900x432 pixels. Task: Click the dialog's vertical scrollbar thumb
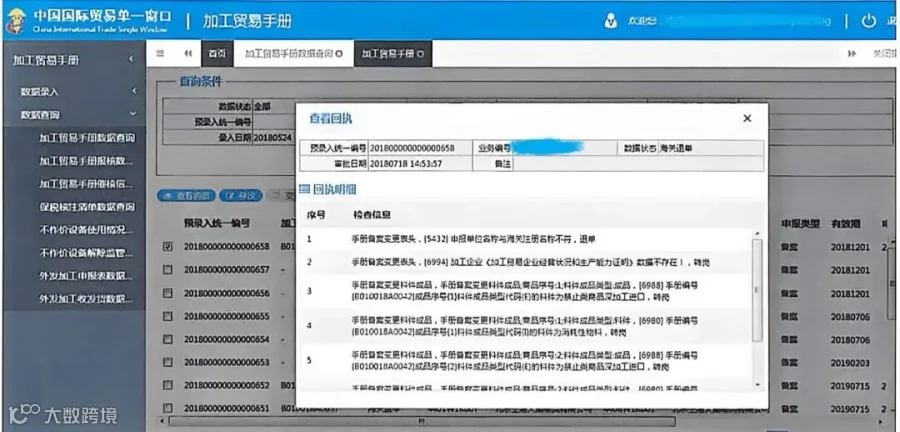pos(758,290)
